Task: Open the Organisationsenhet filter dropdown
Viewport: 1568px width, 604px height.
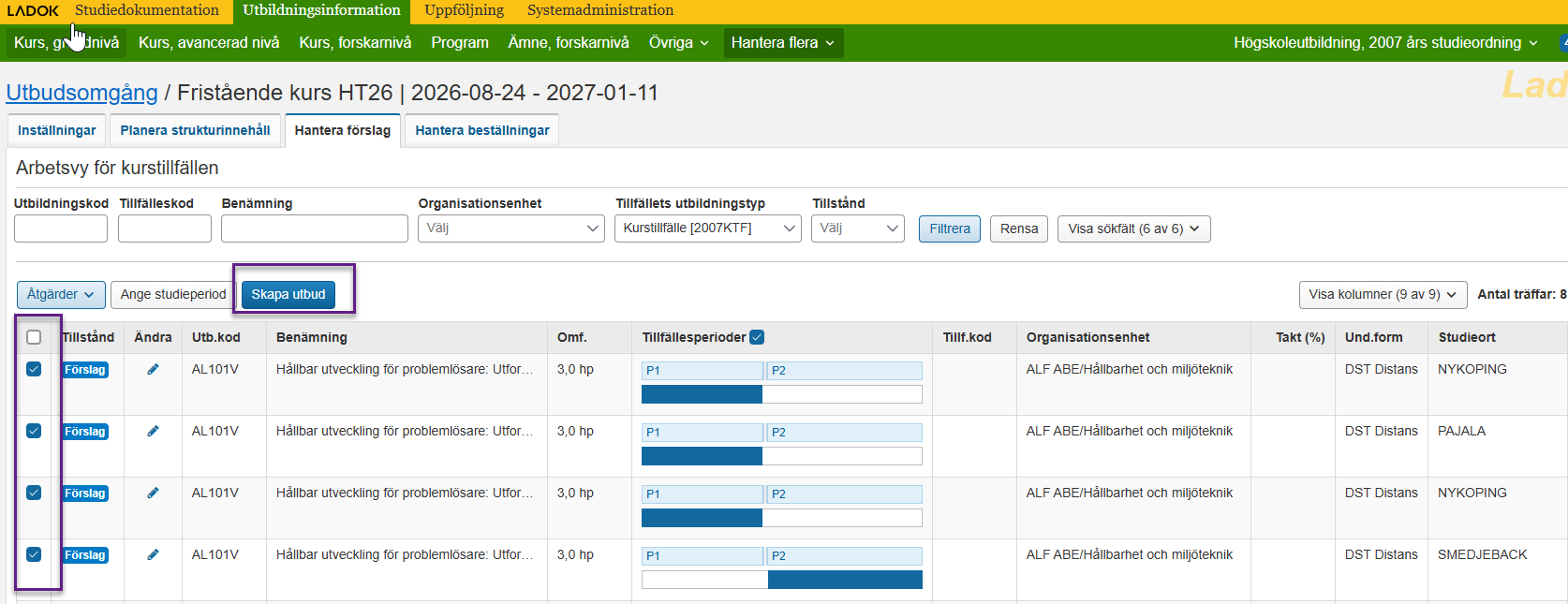Action: 510,228
